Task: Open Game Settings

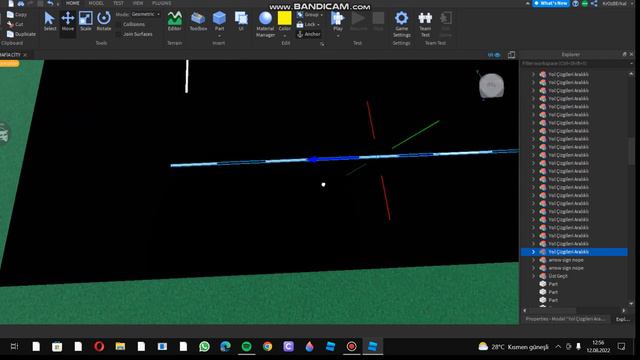Action: click(402, 24)
